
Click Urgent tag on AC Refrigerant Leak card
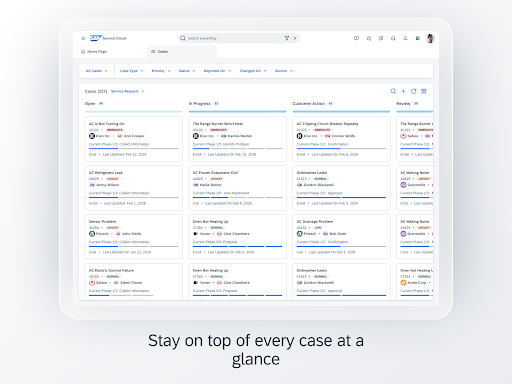point(113,179)
